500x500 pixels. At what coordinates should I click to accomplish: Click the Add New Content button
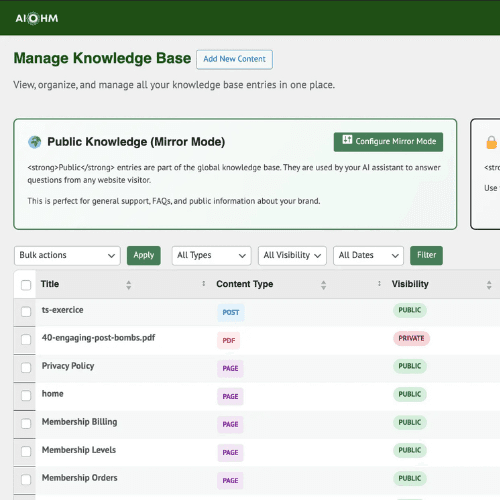[x=234, y=59]
